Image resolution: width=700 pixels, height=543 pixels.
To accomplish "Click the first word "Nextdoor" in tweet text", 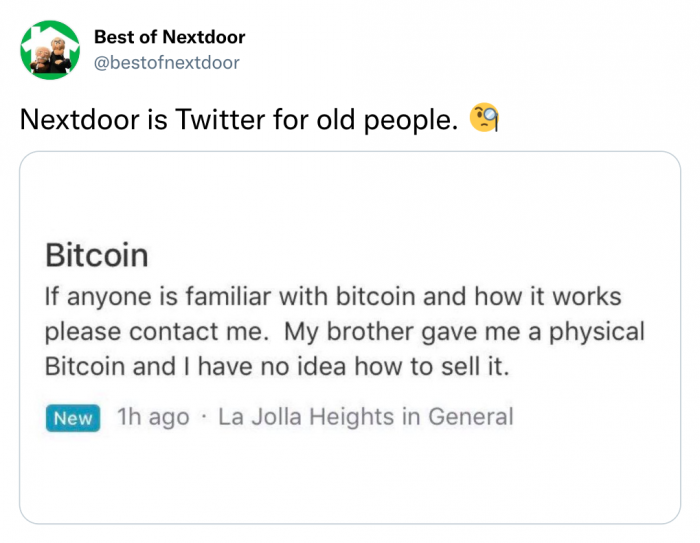I will (82, 121).
